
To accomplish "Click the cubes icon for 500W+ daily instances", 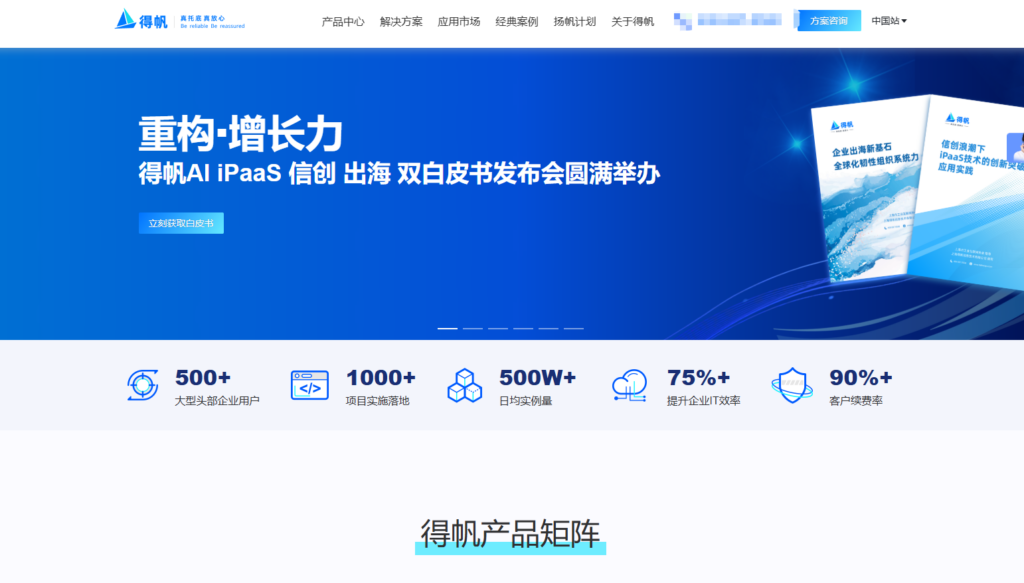I will pyautogui.click(x=463, y=385).
